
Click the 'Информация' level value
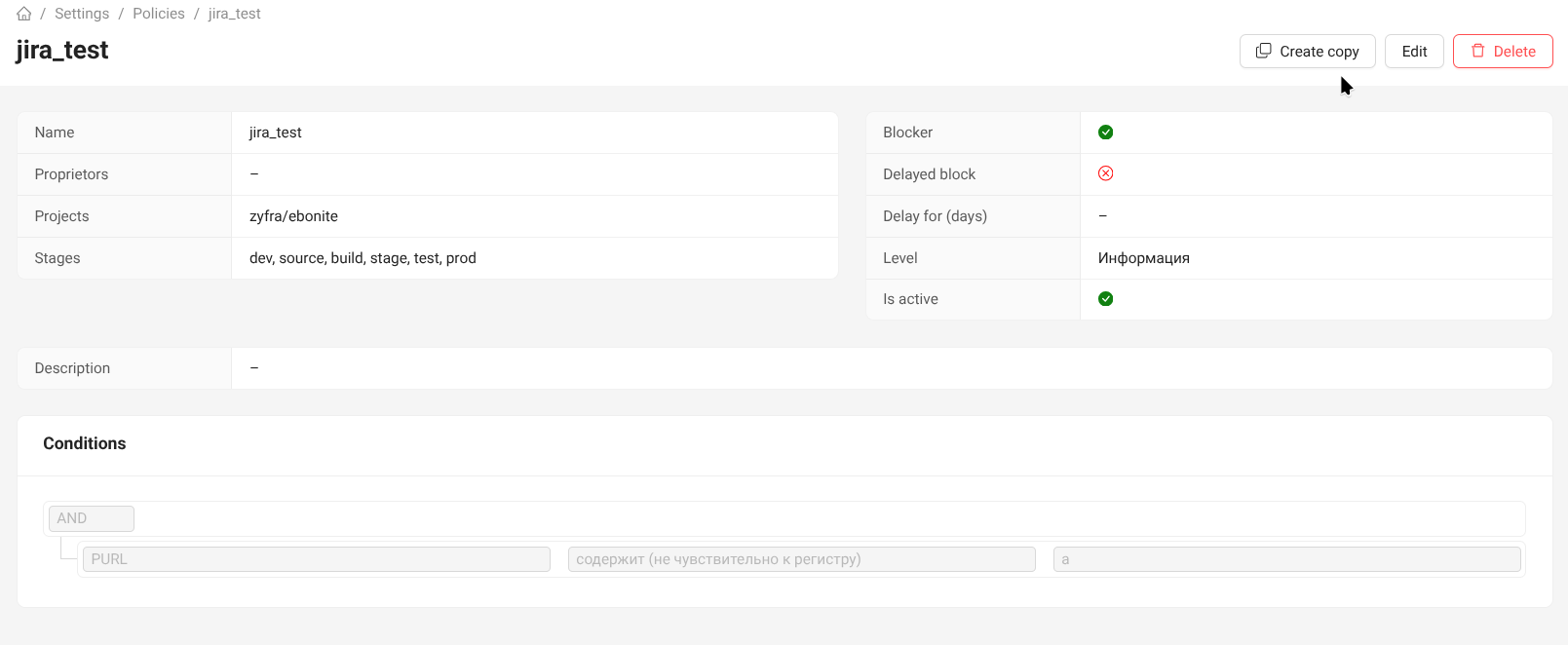pyautogui.click(x=1143, y=258)
